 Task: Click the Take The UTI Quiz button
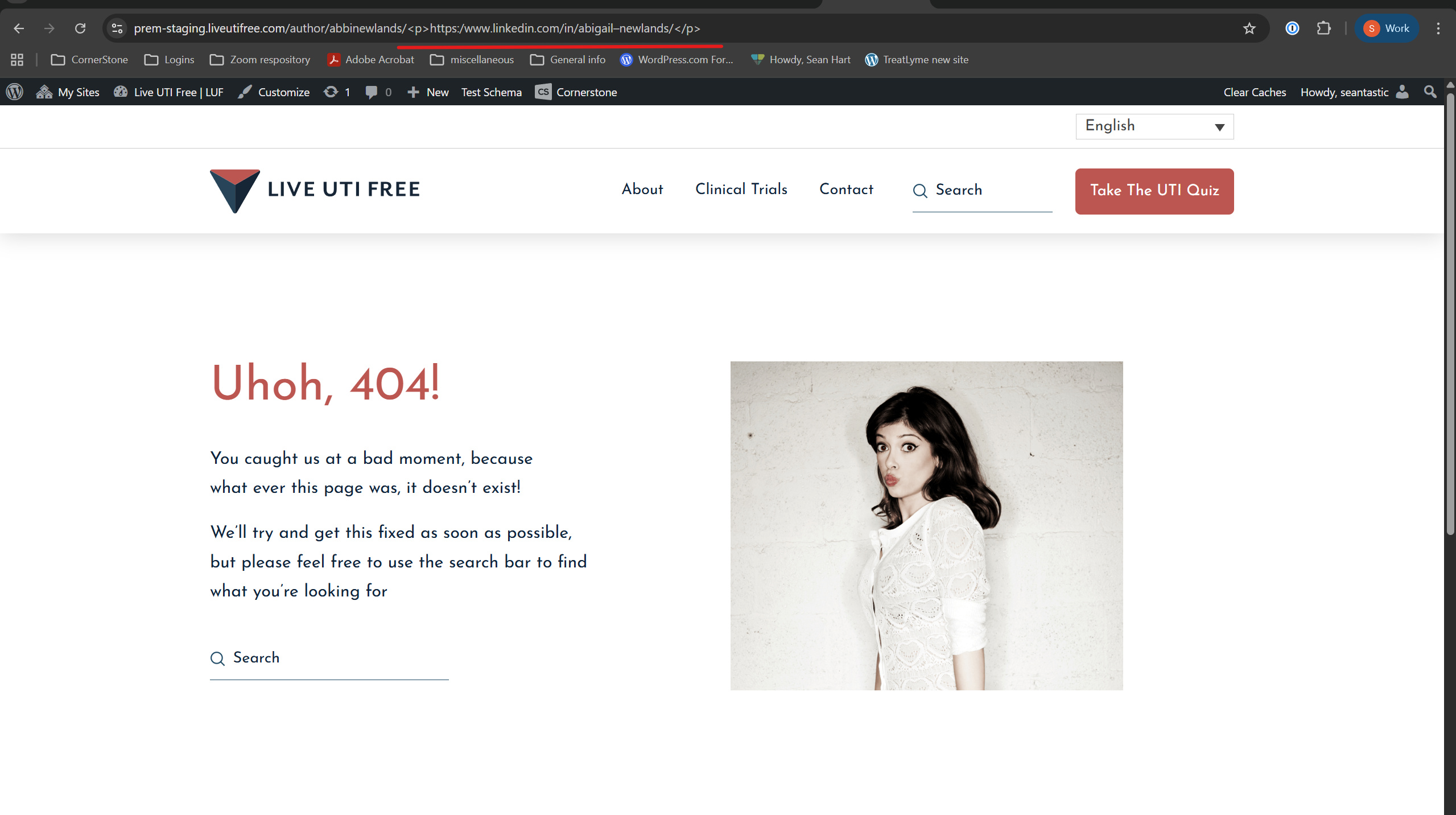(x=1154, y=191)
